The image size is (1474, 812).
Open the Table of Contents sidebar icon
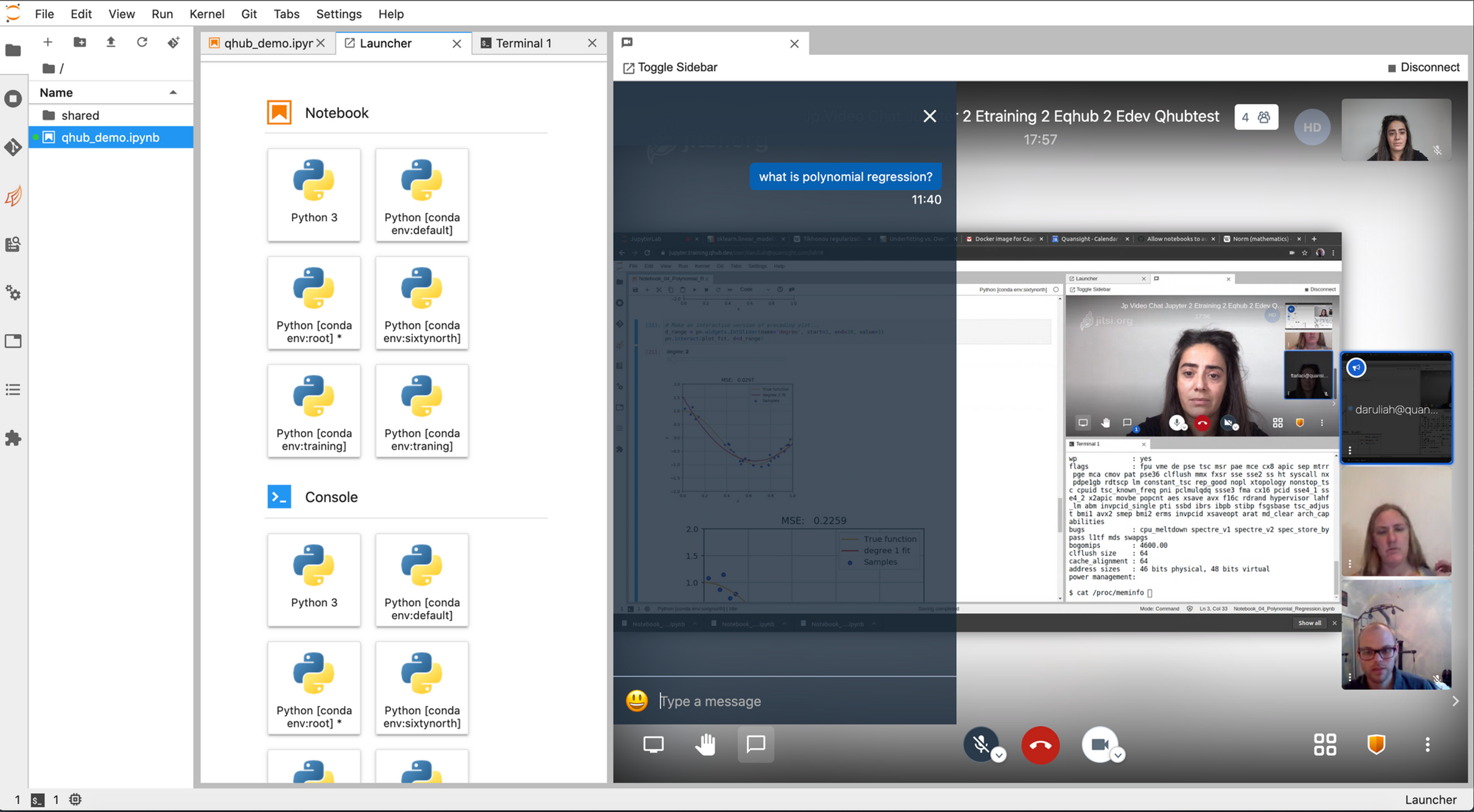point(13,389)
